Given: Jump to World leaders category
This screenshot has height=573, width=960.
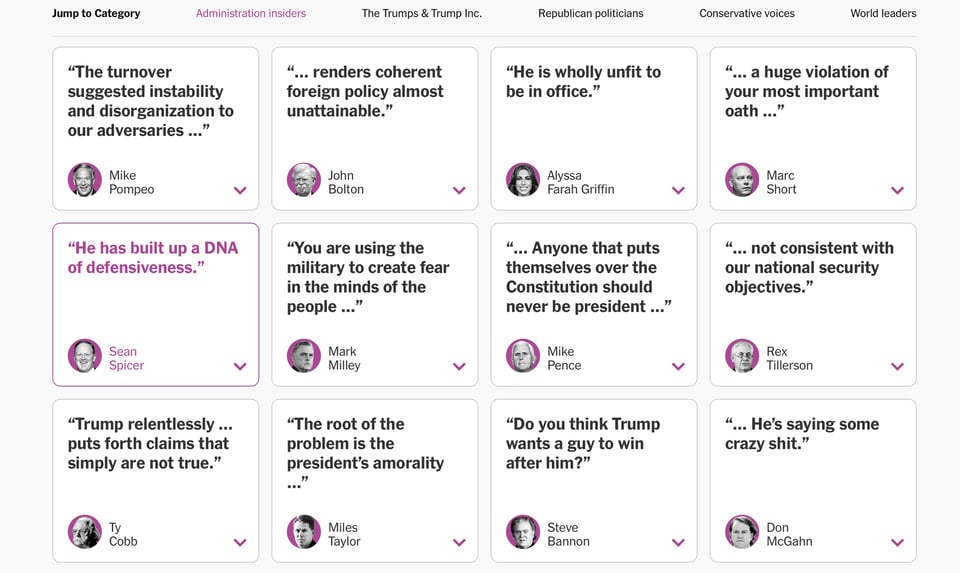Looking at the screenshot, I should (x=883, y=14).
